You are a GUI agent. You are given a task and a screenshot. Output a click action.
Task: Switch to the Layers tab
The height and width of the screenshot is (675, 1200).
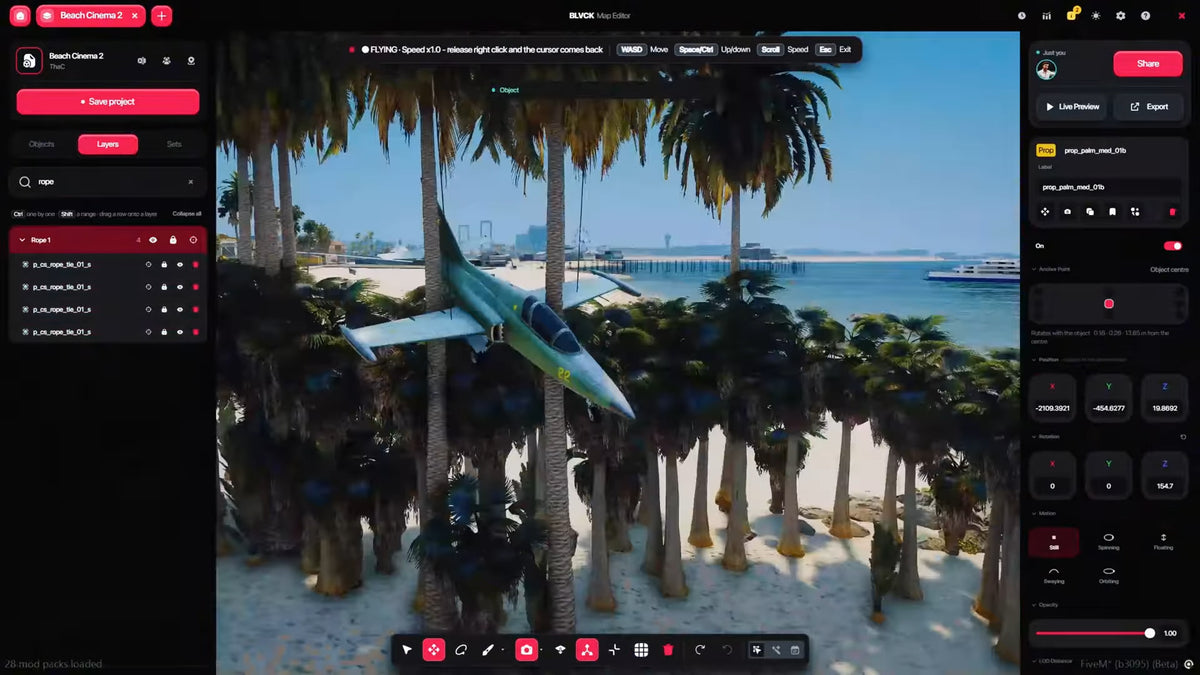click(x=108, y=144)
